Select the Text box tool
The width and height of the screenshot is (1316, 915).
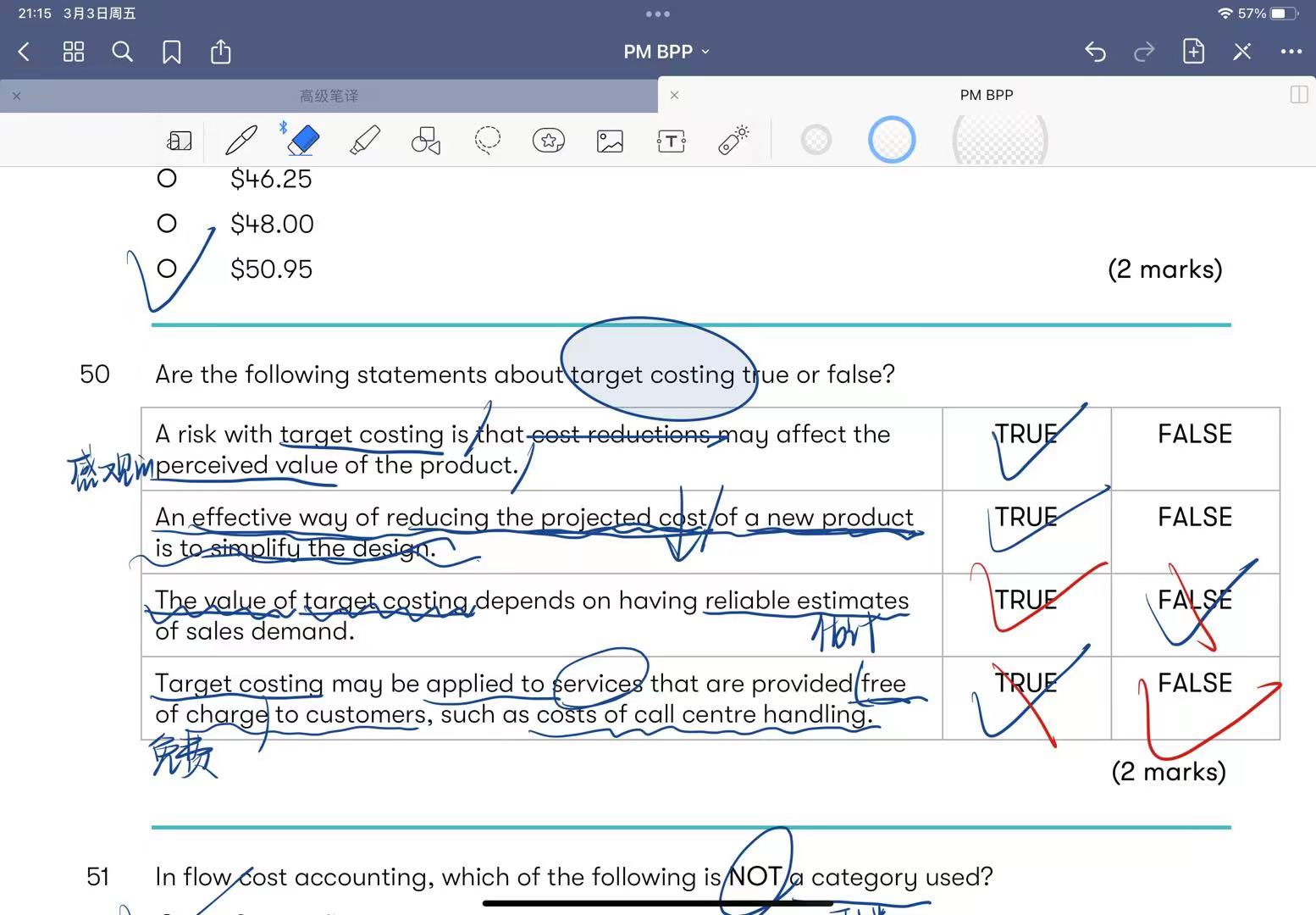click(x=671, y=141)
